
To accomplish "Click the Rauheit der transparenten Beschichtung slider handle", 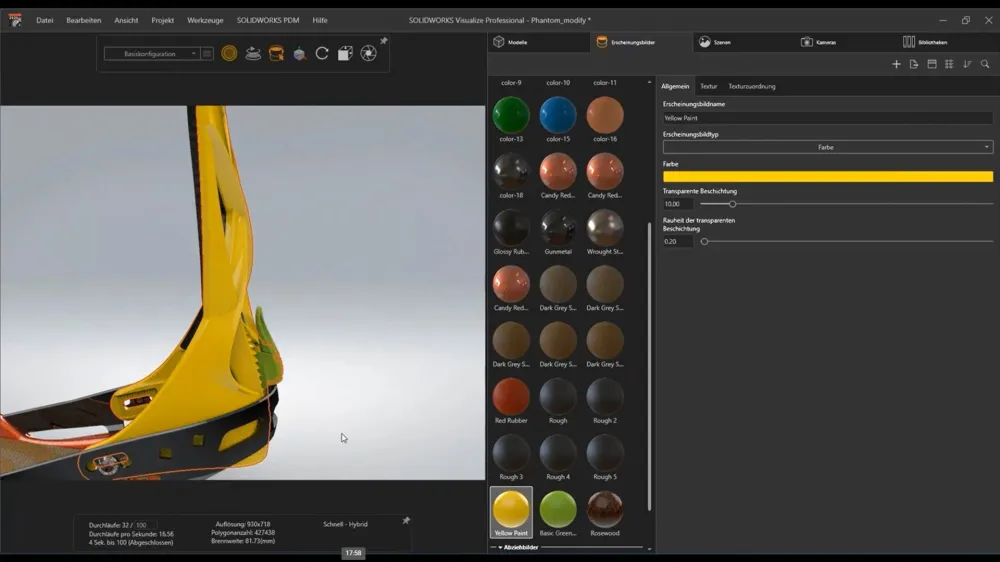I will pyautogui.click(x=704, y=242).
